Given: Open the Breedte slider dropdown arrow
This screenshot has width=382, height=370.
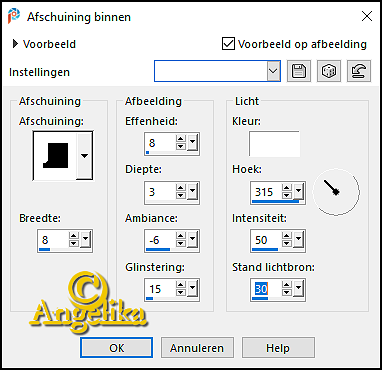Looking at the screenshot, I should (x=86, y=239).
